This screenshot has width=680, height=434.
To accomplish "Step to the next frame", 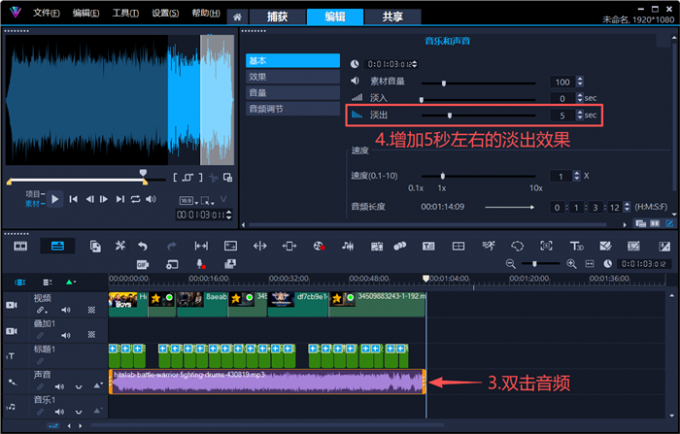I will (104, 199).
